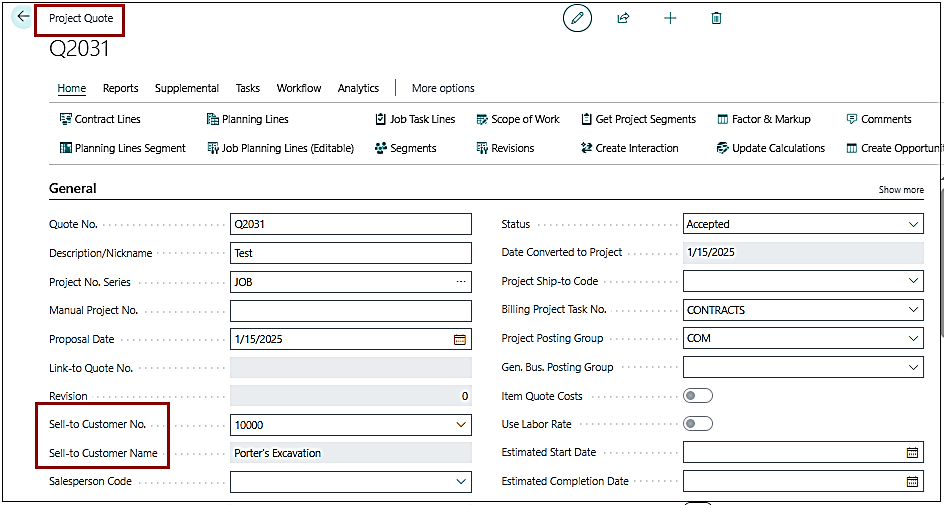The width and height of the screenshot is (944, 505).
Task: Open Comments action
Action: click(879, 119)
